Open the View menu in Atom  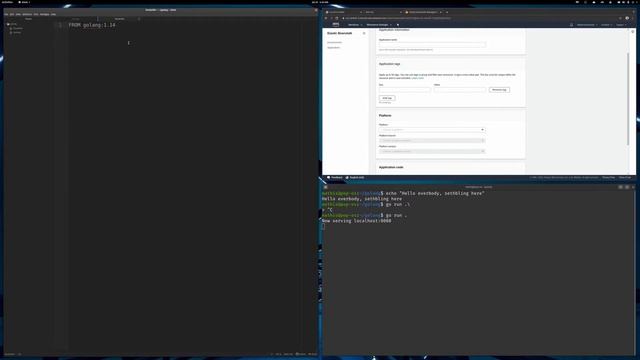click(18, 14)
